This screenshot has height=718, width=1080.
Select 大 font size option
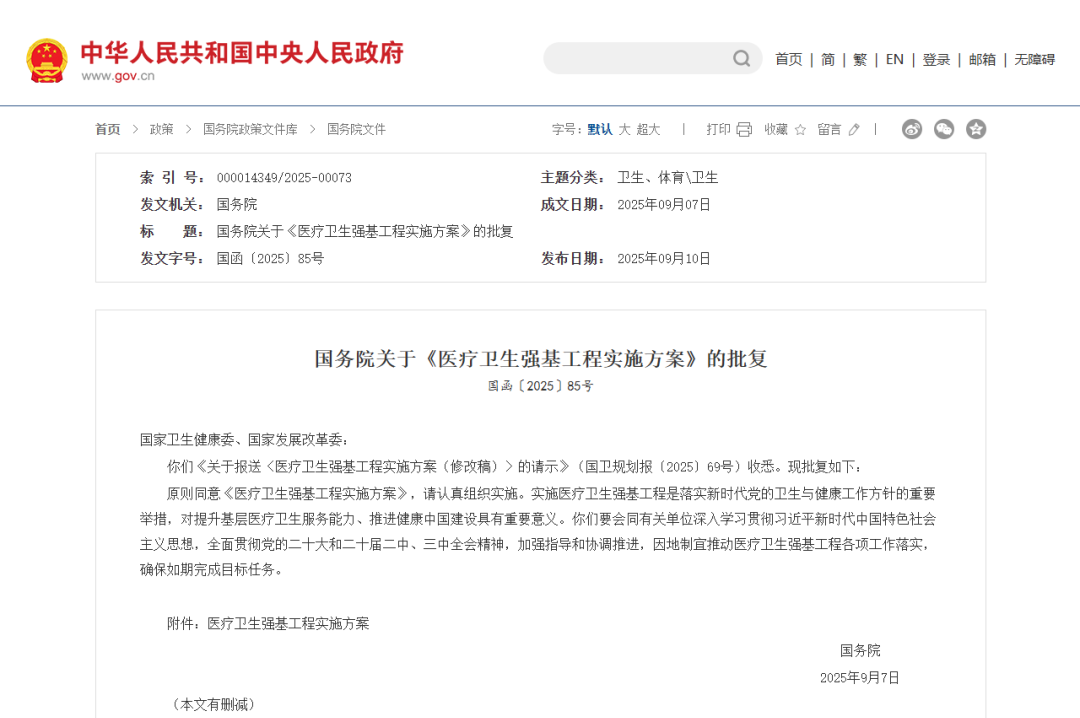pos(624,129)
